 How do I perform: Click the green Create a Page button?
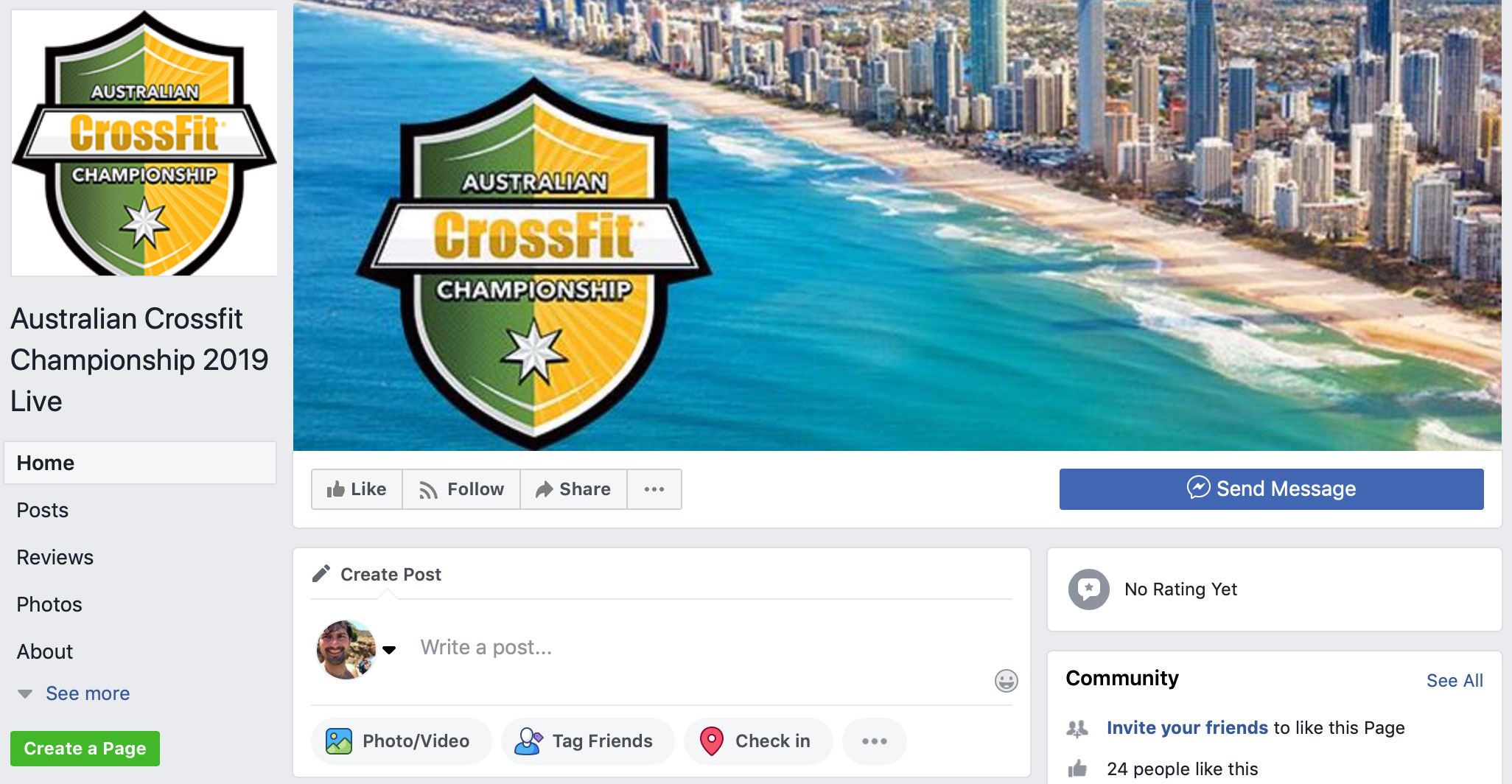(x=85, y=749)
